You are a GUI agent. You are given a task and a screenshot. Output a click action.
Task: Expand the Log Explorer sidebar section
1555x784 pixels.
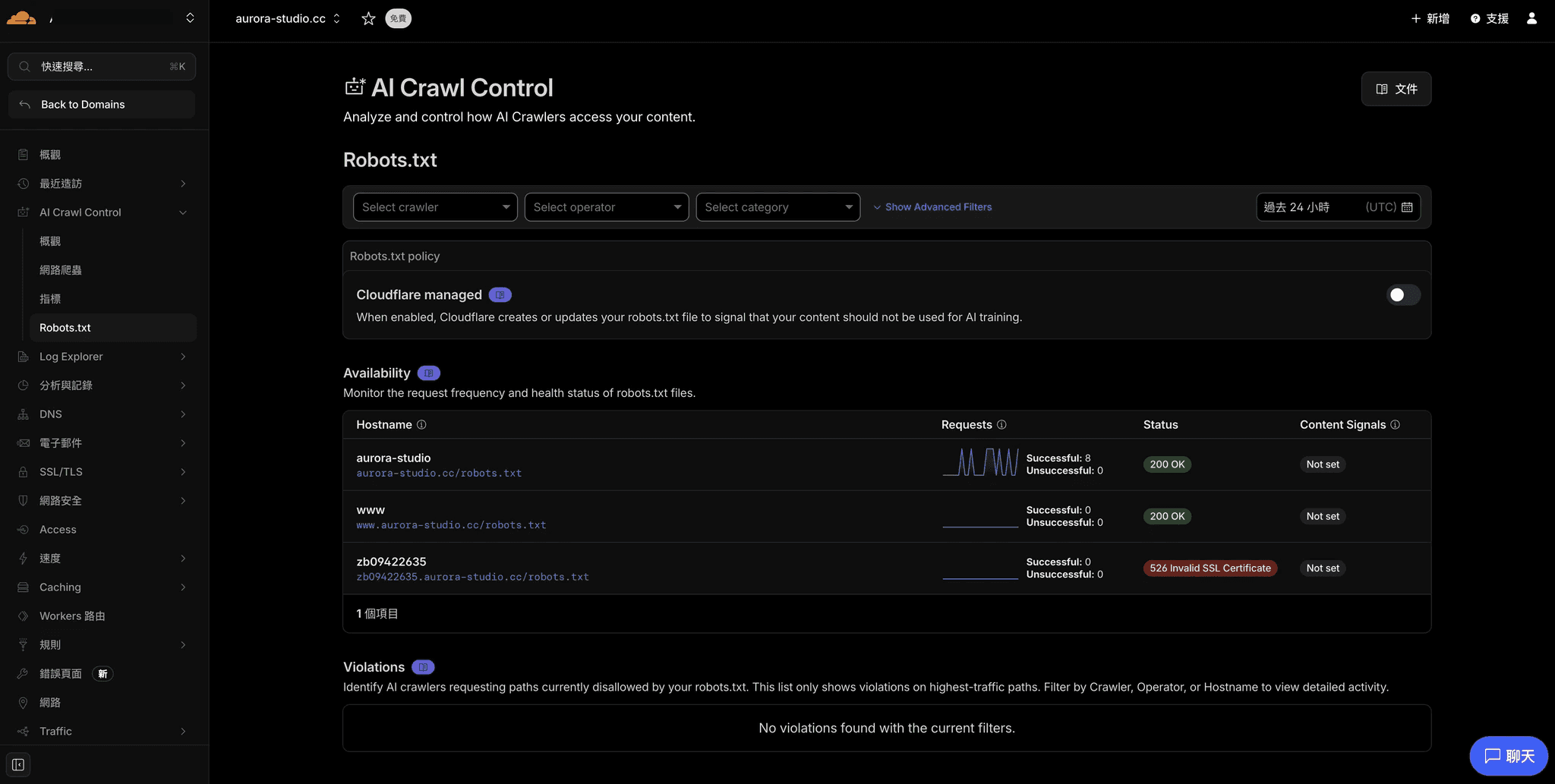click(x=183, y=357)
